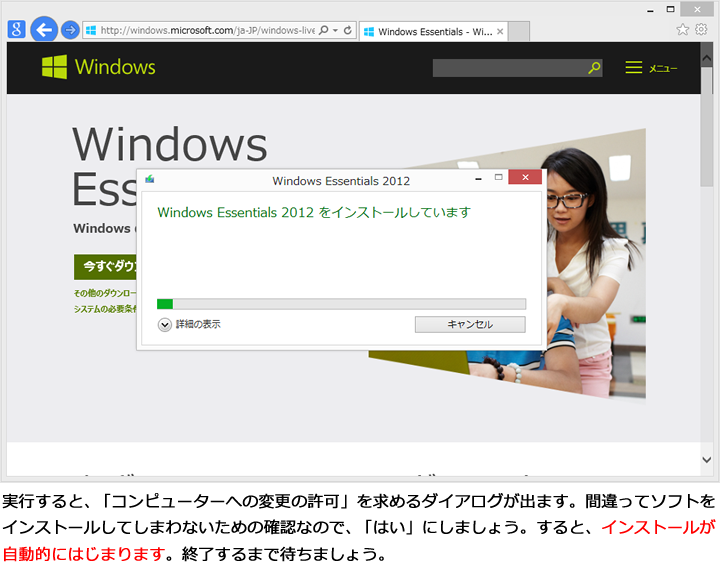Click the 今すぐダウンロード green button

coord(105,267)
